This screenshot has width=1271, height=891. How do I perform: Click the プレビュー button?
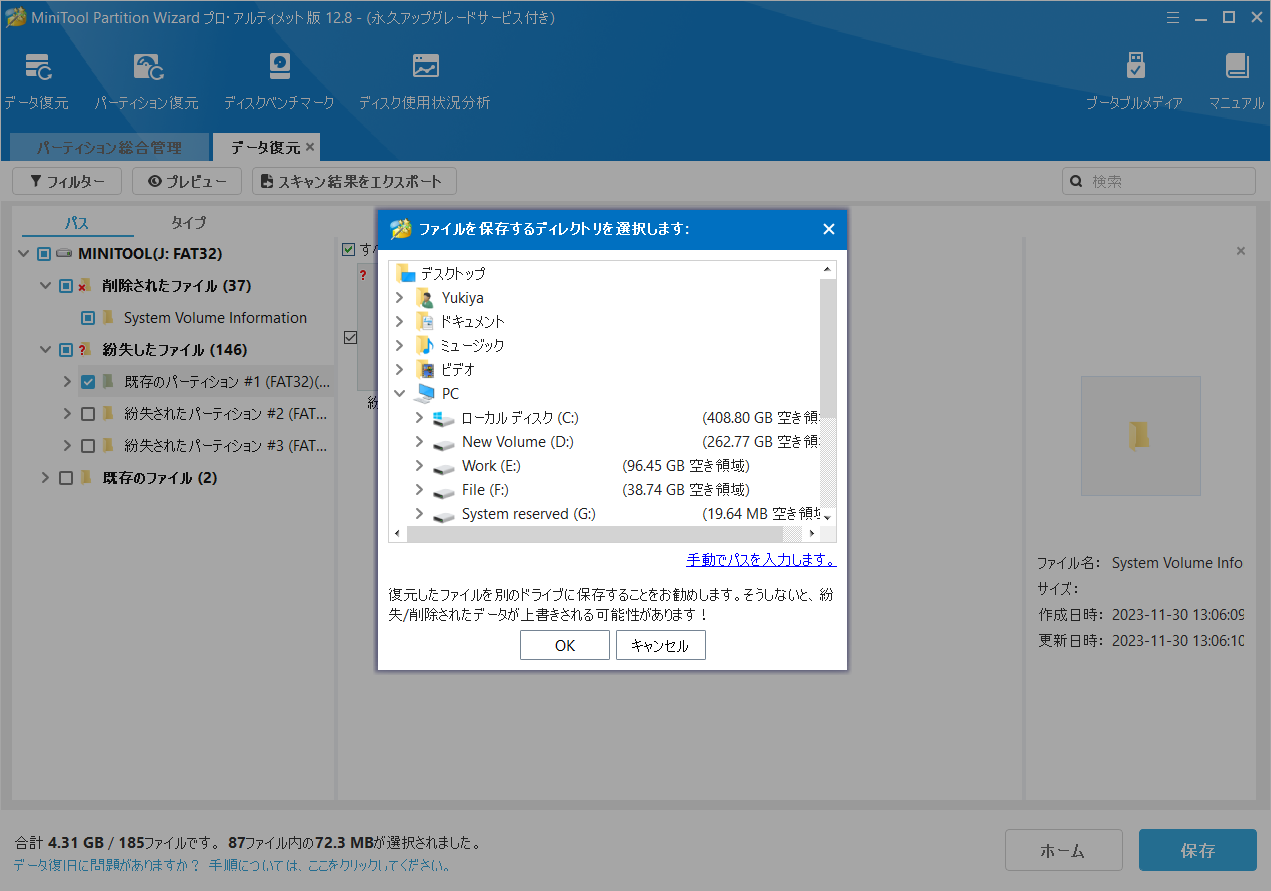pyautogui.click(x=187, y=181)
